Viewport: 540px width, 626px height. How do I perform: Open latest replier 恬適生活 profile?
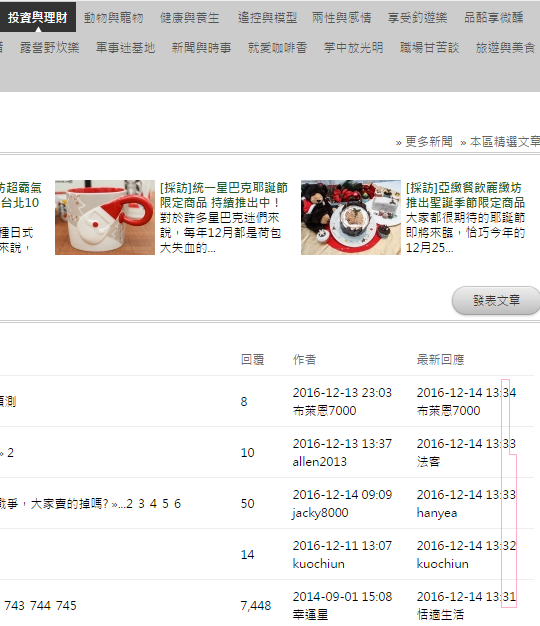point(440,614)
